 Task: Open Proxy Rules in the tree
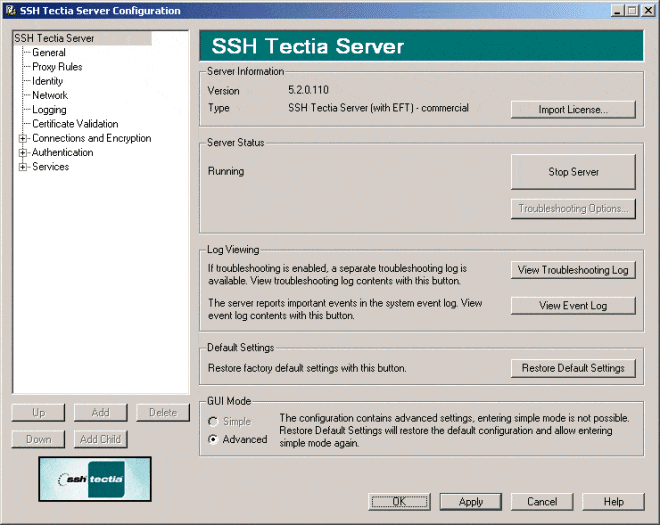(57, 67)
